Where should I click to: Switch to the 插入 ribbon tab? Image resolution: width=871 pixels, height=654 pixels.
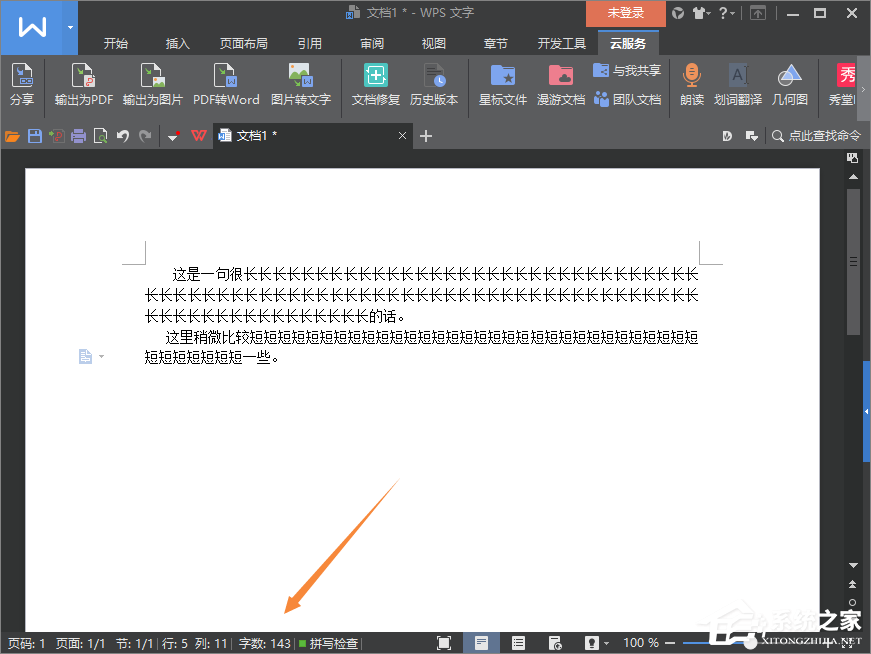click(x=177, y=44)
